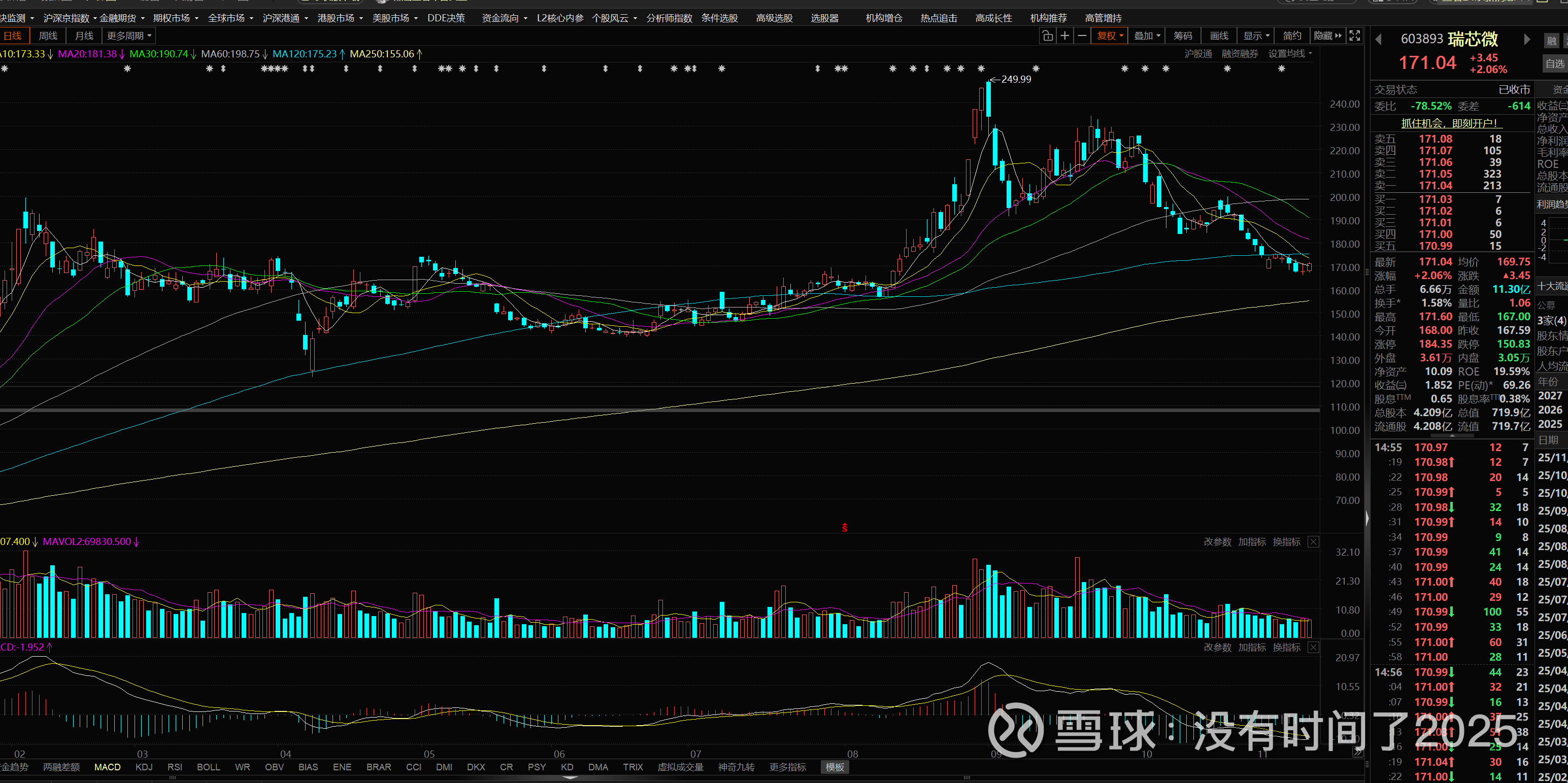1568x783 pixels.
Task: Zoom in chart with plus icon
Action: [1064, 36]
